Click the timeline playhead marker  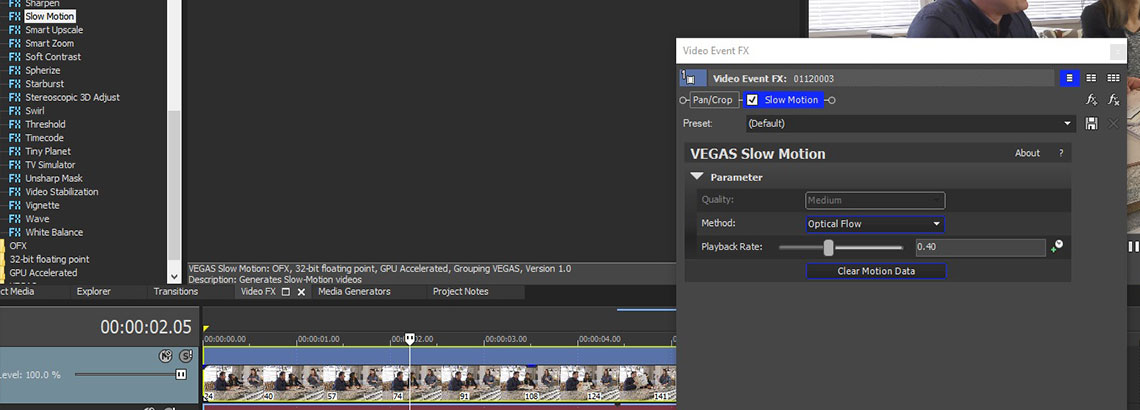coord(409,339)
